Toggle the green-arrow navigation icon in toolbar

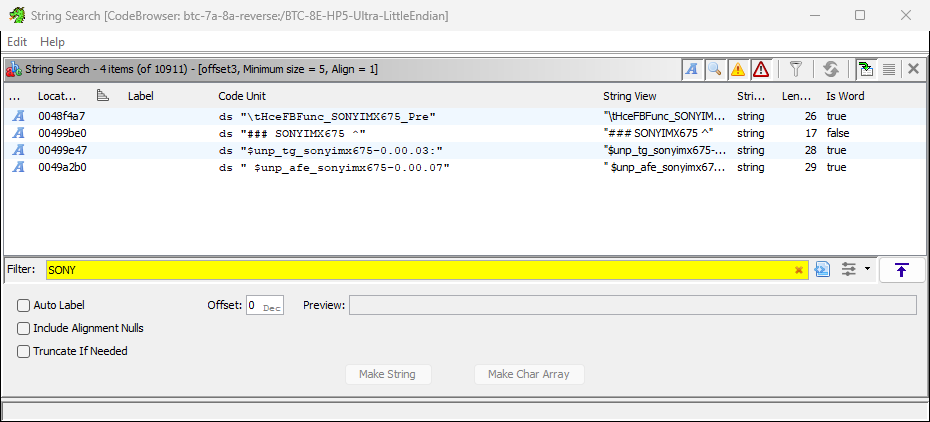click(866, 69)
